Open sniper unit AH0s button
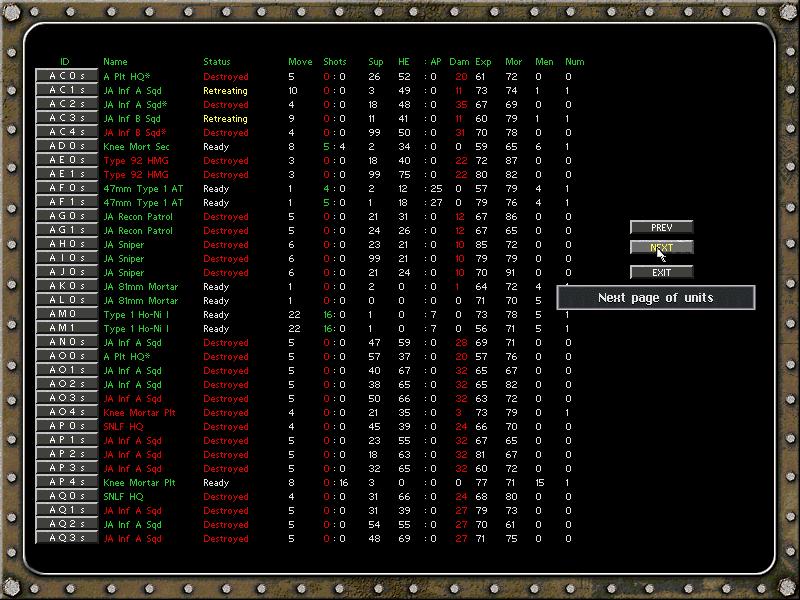This screenshot has width=800, height=600. [x=67, y=244]
